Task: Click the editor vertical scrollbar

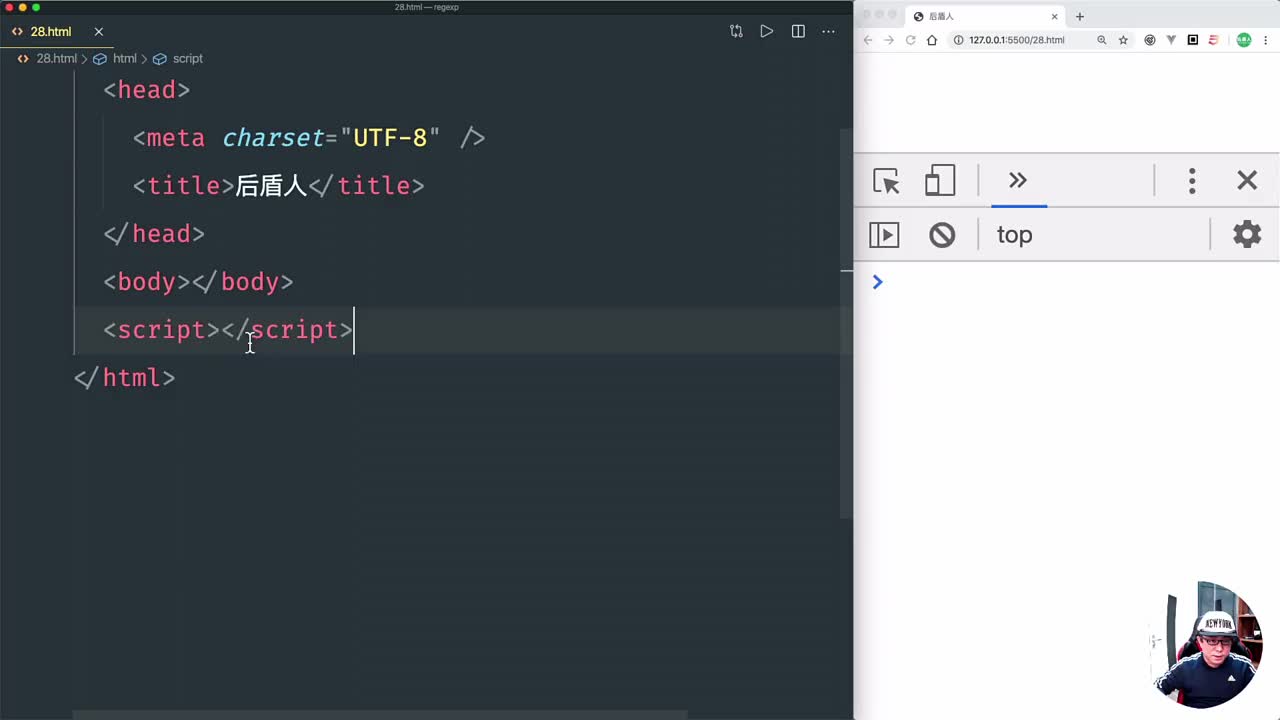Action: pyautogui.click(x=846, y=322)
